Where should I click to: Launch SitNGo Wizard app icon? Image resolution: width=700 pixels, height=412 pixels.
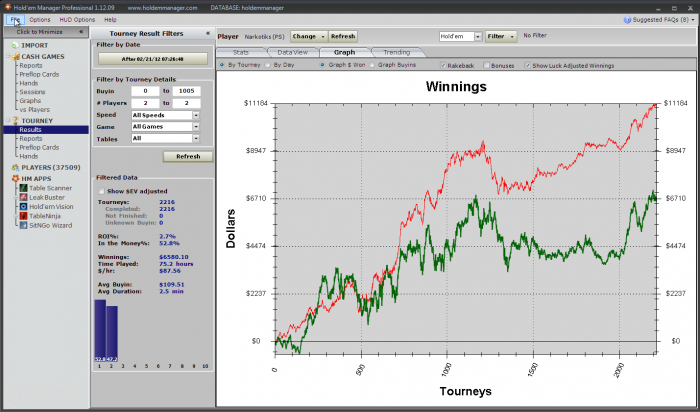click(24, 225)
